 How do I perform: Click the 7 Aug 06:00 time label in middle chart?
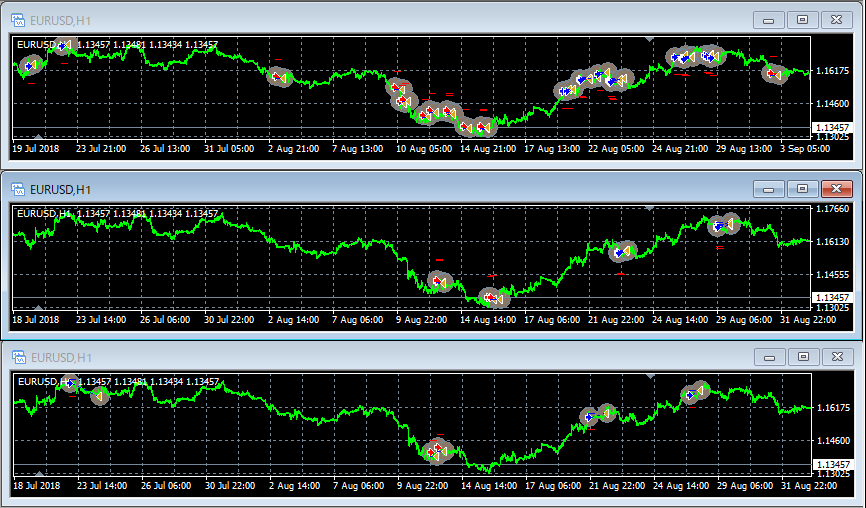[x=357, y=320]
